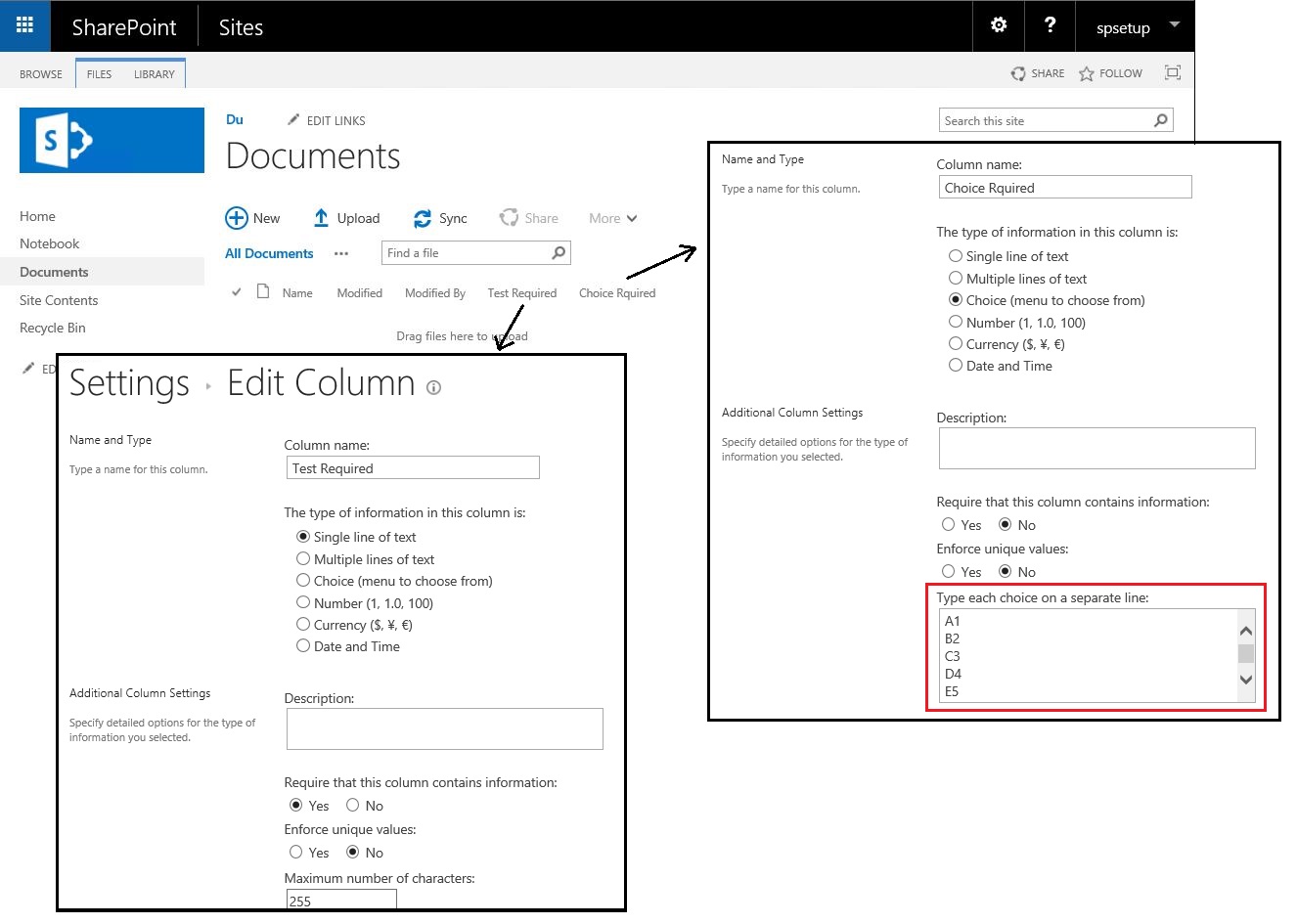This screenshot has height=924, width=1297.
Task: Click the Choice Rquired column name field
Action: pyautogui.click(x=1065, y=187)
